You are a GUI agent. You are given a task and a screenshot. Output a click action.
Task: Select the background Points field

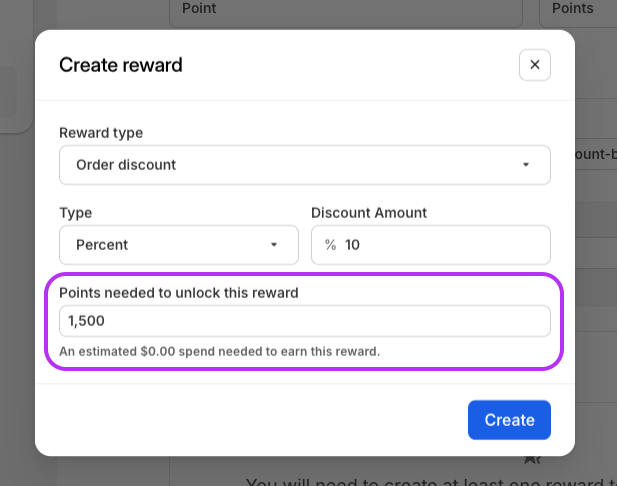click(x=578, y=9)
